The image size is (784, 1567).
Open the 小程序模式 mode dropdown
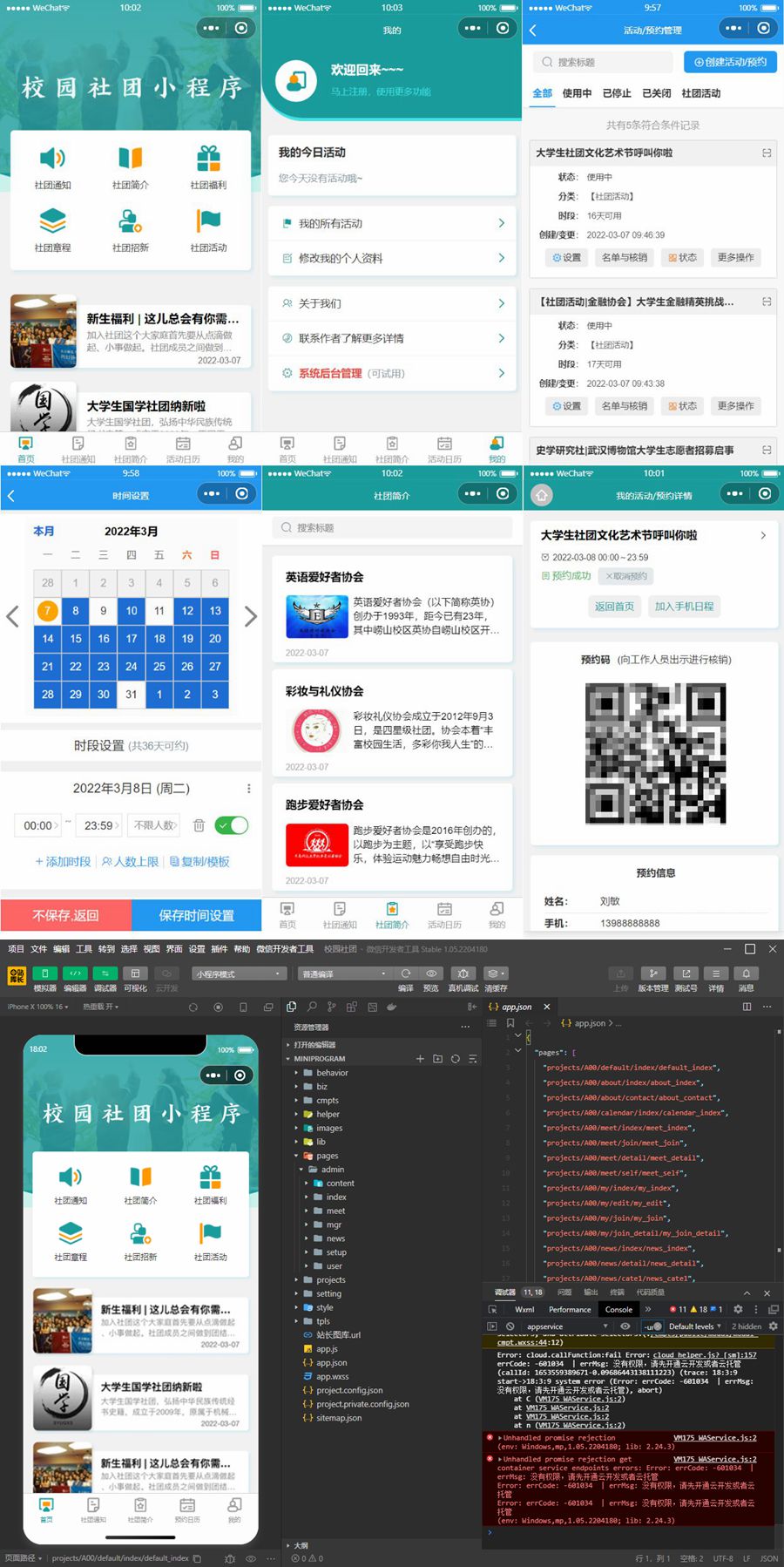pyautogui.click(x=239, y=973)
